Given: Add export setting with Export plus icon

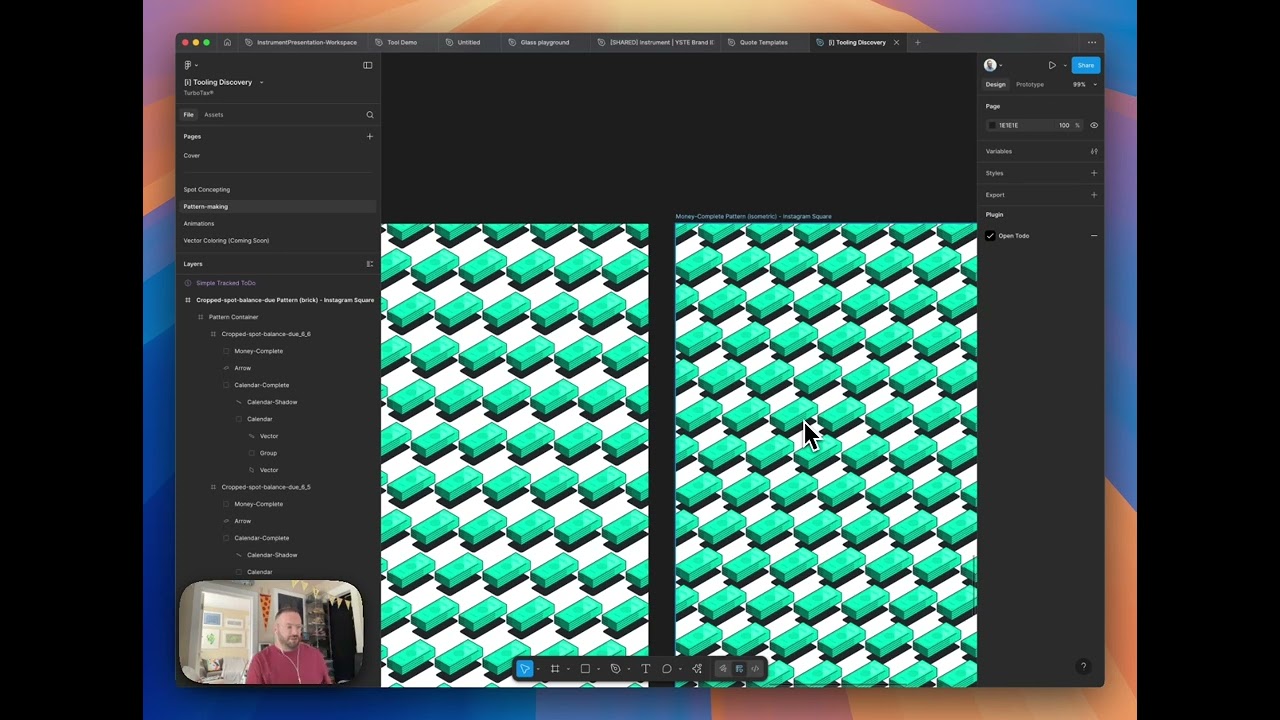Looking at the screenshot, I should tap(1094, 195).
